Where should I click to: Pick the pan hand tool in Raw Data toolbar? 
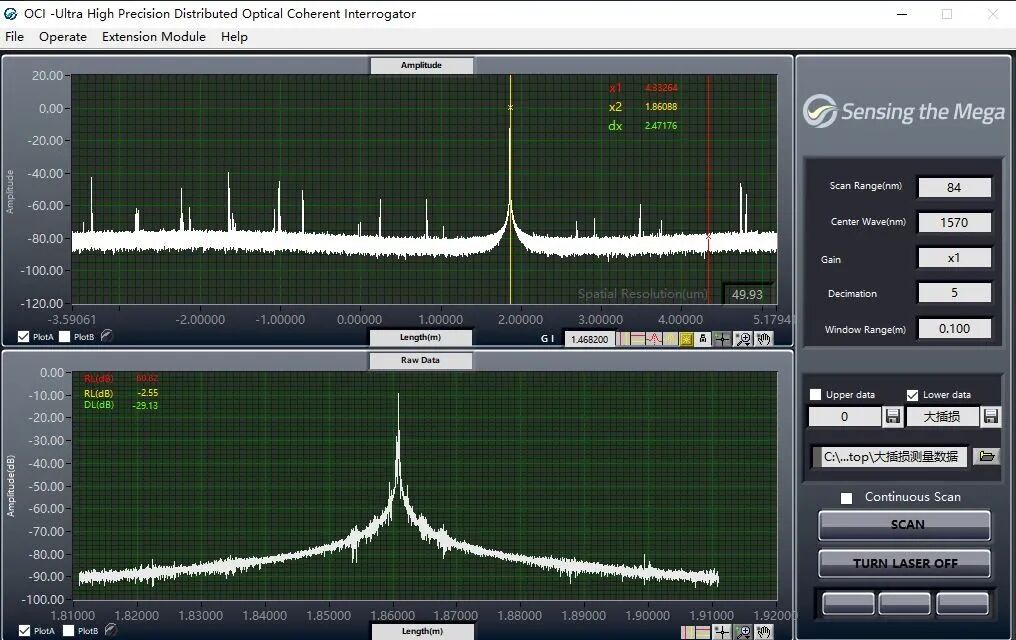[764, 632]
